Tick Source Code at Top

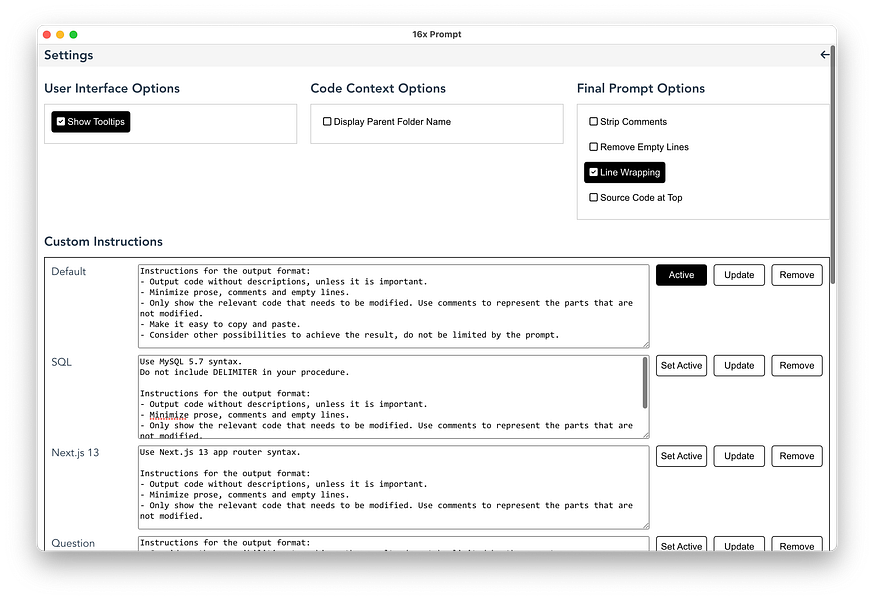[635, 197]
